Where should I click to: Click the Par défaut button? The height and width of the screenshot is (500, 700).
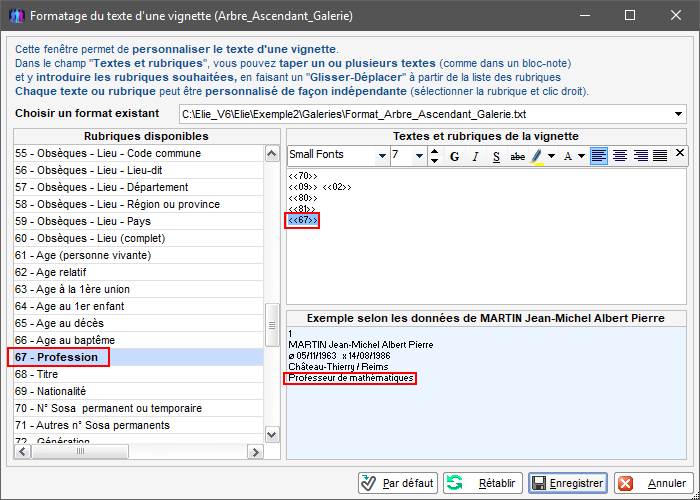pyautogui.click(x=398, y=483)
